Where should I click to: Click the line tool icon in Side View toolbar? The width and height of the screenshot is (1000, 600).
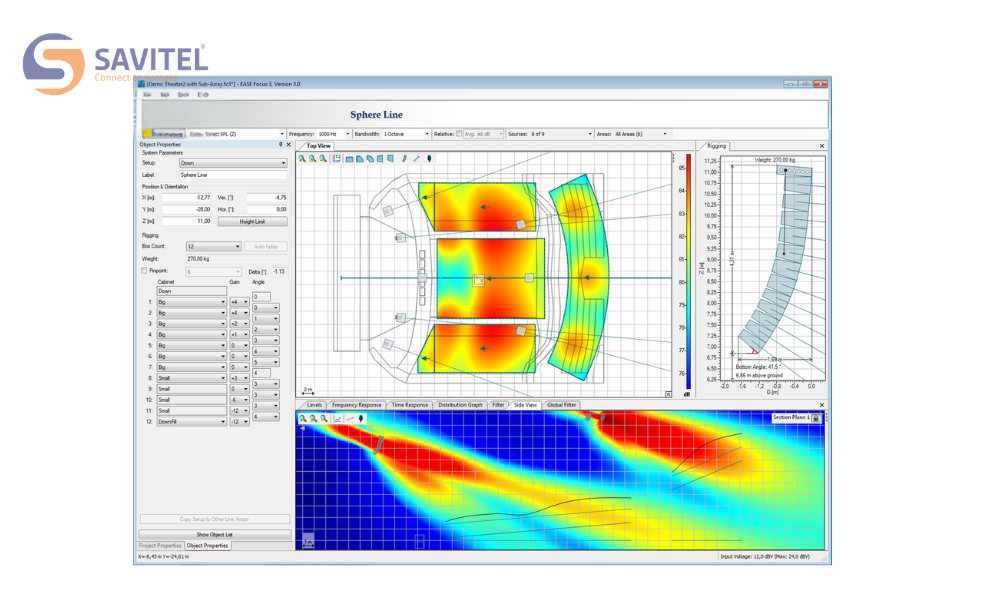click(350, 419)
